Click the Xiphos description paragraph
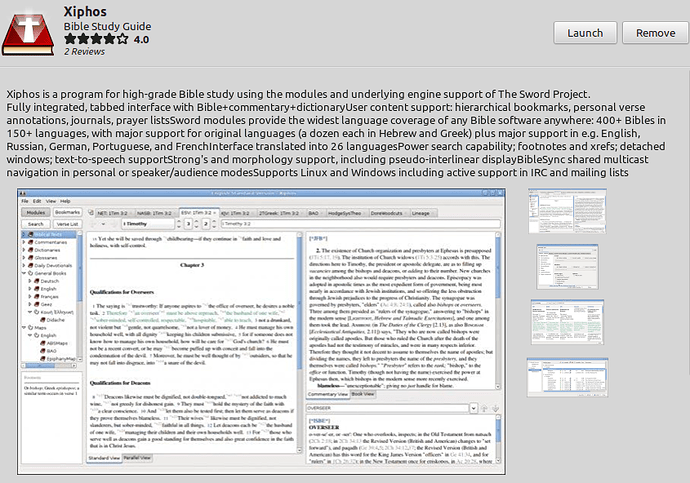Viewport: 690px width, 483px height. (x=336, y=133)
